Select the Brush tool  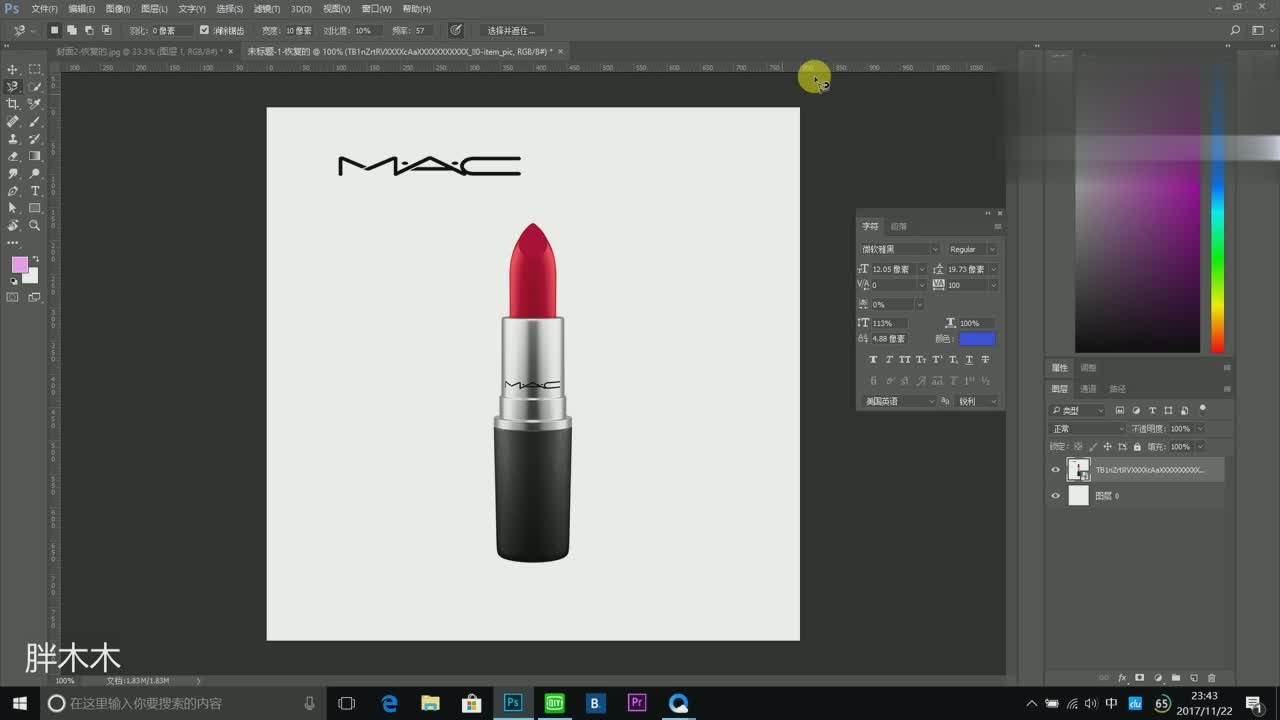35,121
